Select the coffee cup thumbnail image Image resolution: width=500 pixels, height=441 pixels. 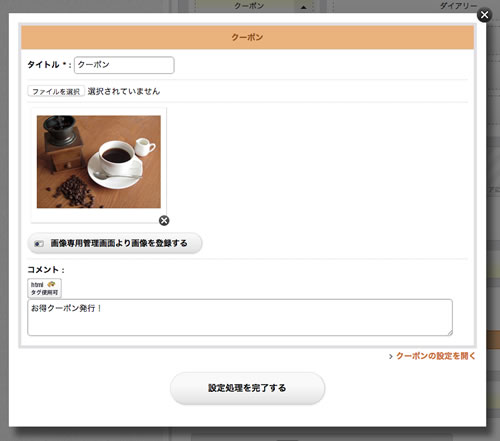99,162
